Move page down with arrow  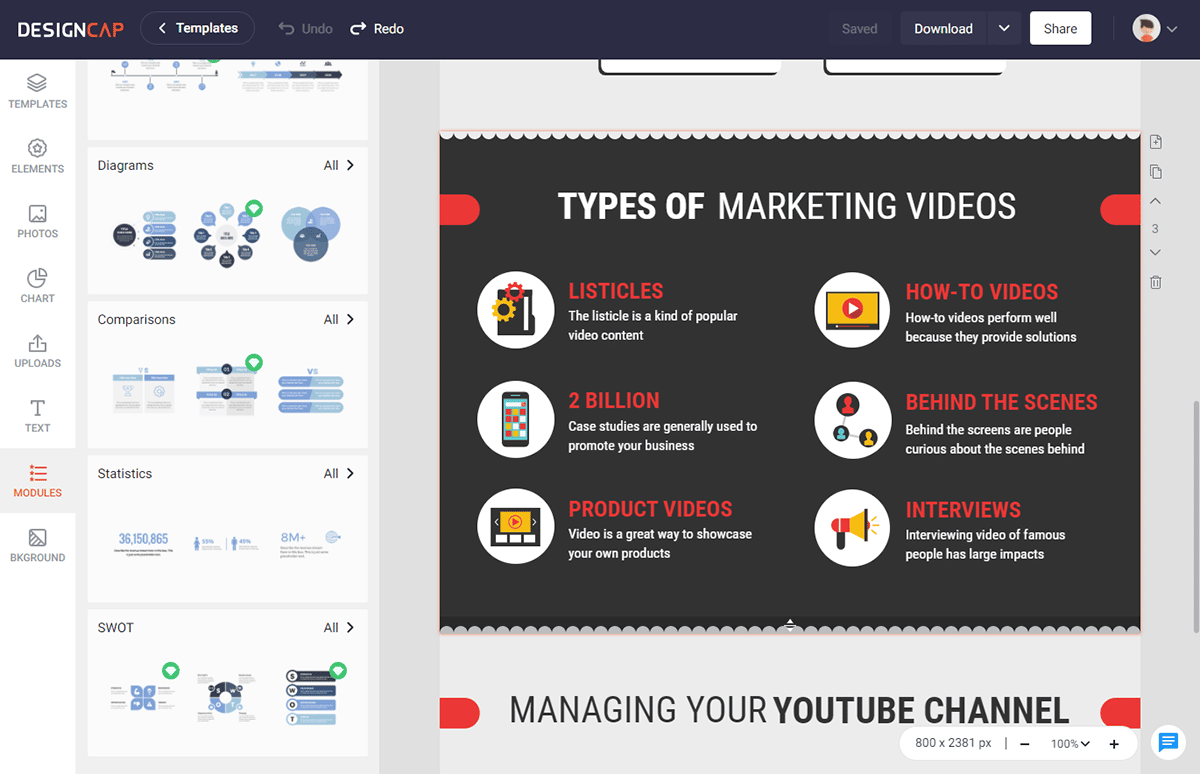1156,252
